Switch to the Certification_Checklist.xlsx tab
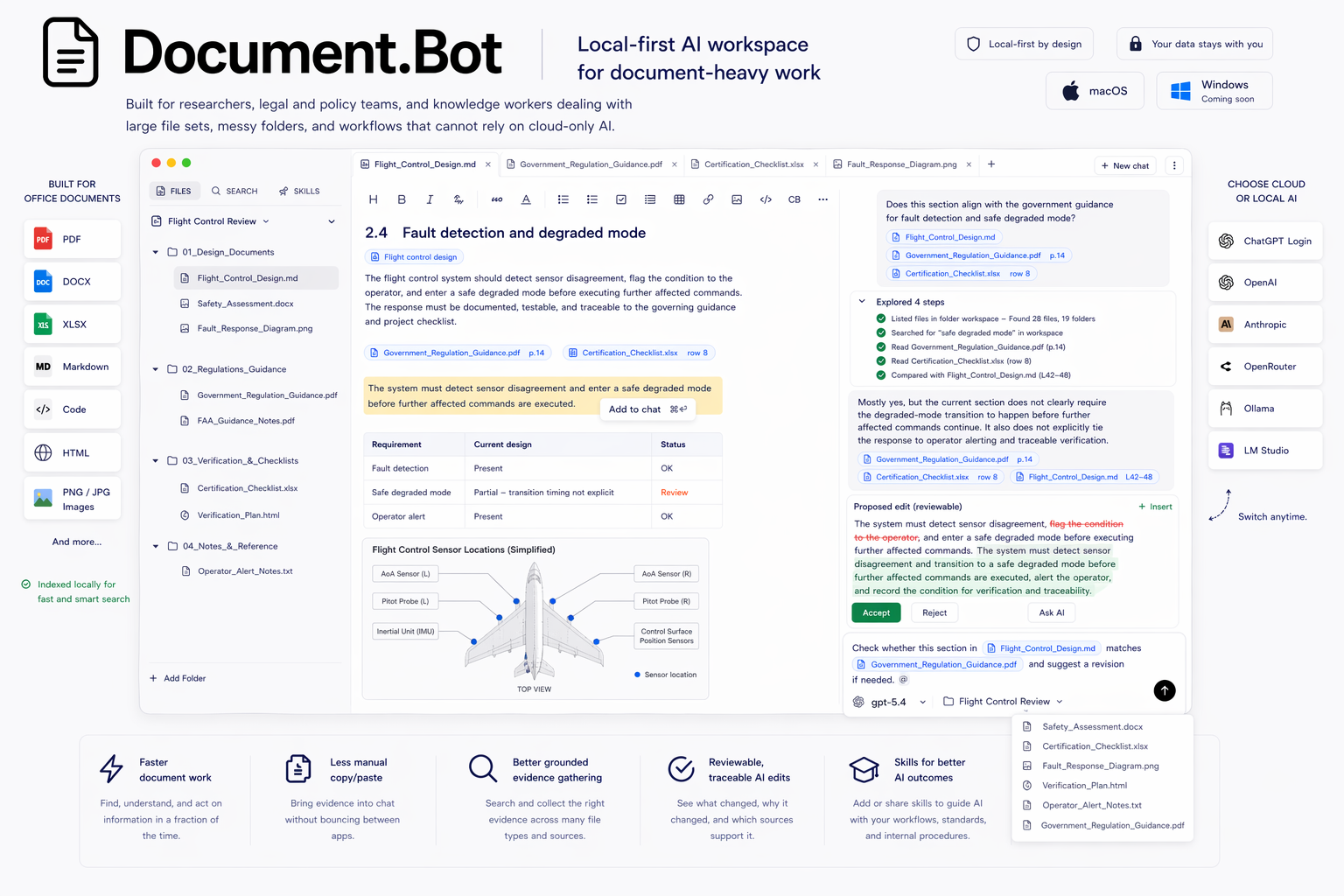 coord(753,164)
